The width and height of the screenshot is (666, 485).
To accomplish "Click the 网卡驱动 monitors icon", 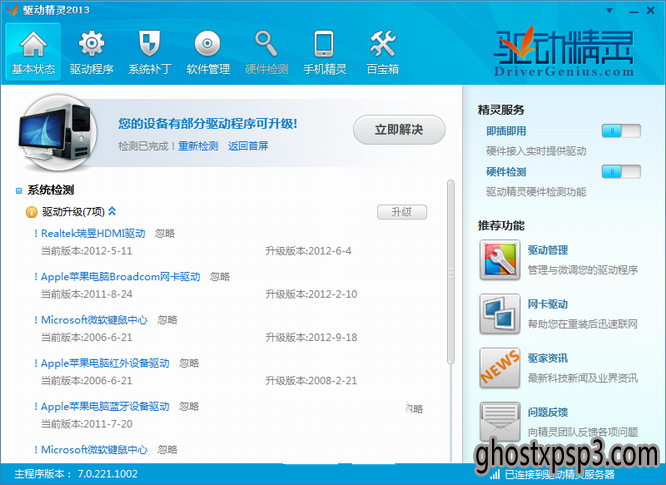I will point(500,313).
